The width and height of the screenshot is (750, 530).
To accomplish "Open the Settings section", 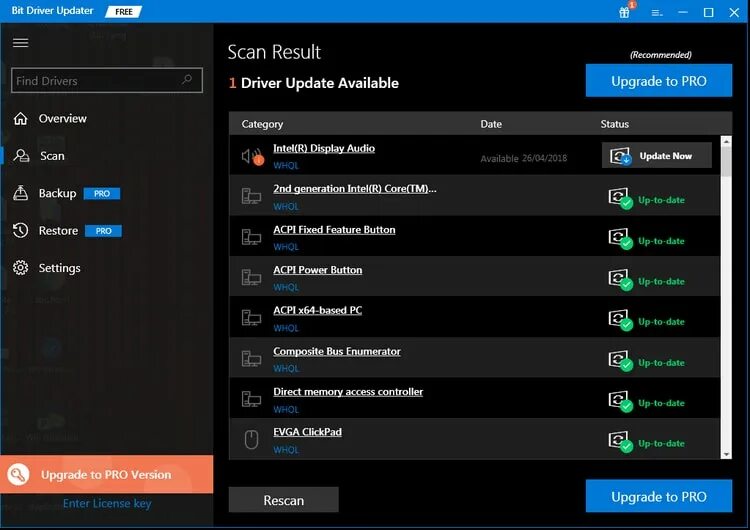I will point(59,268).
